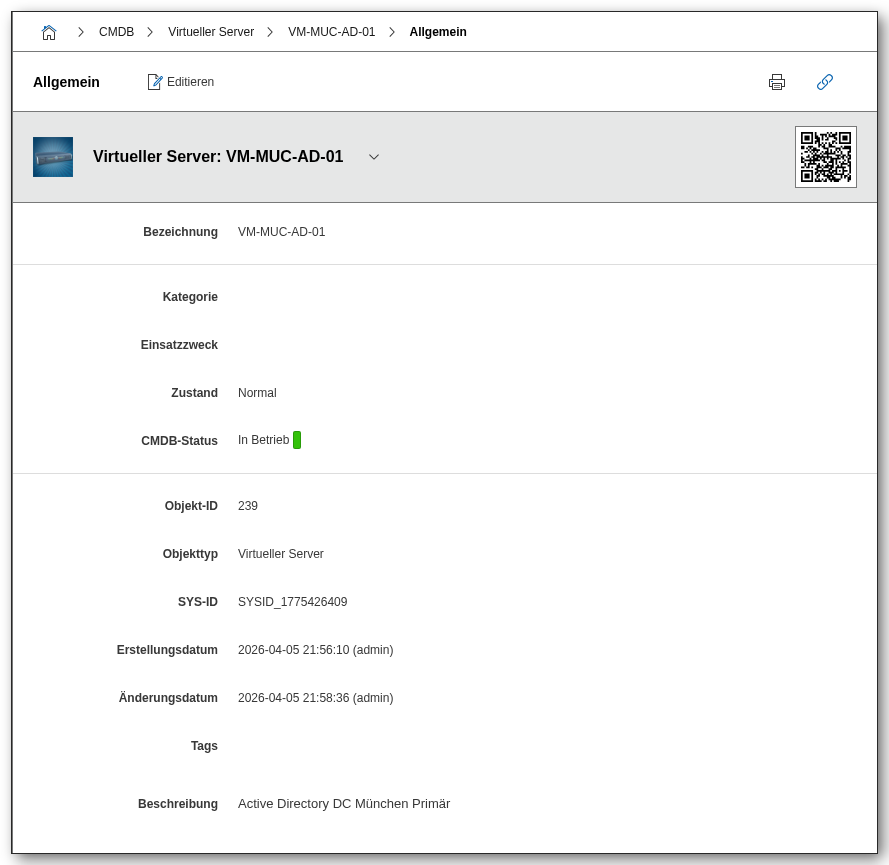This screenshot has width=889, height=865.
Task: Click the Objekt-ID value 239
Action: coord(248,506)
